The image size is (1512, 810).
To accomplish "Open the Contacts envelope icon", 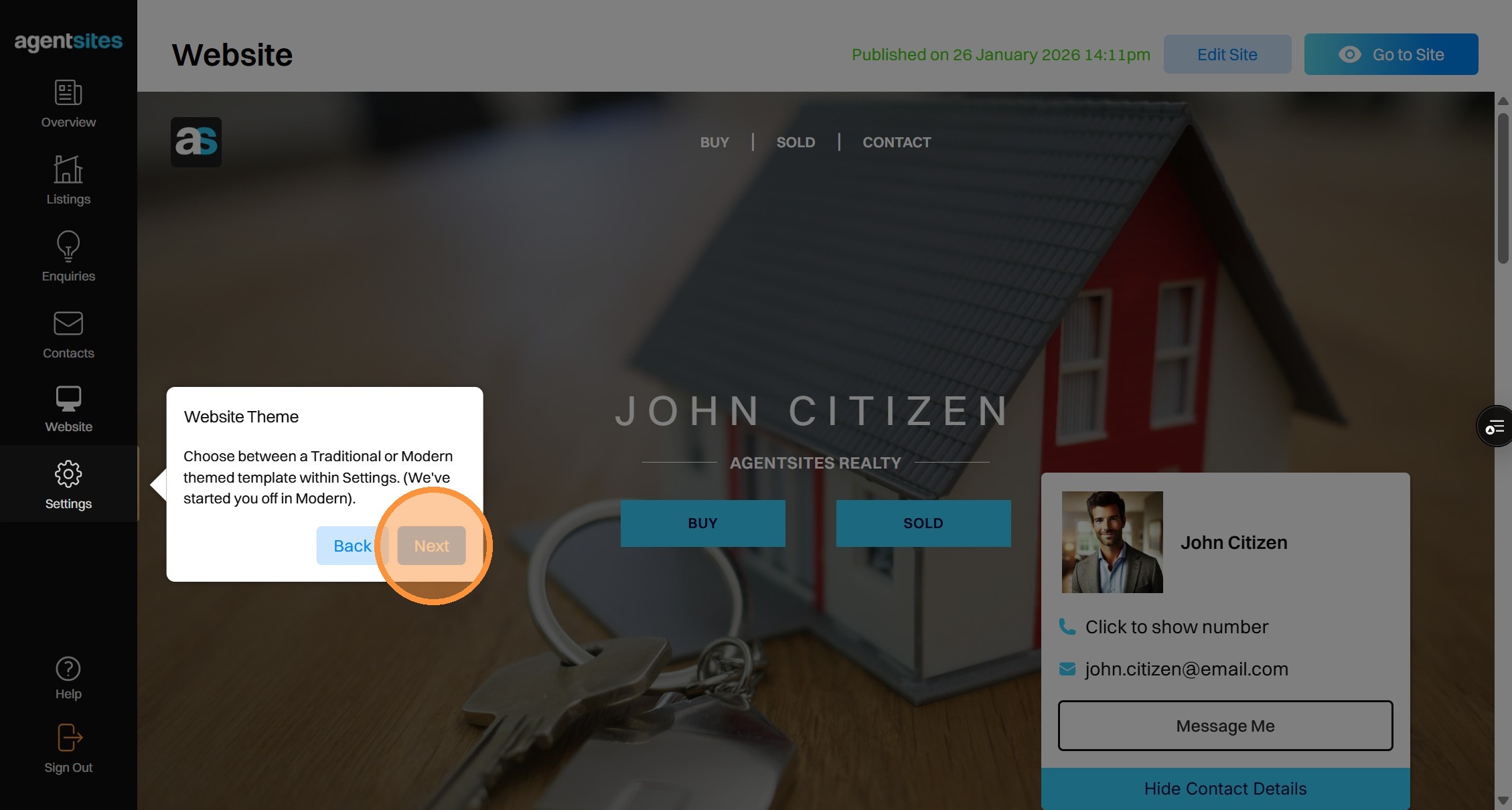I will coord(68,323).
